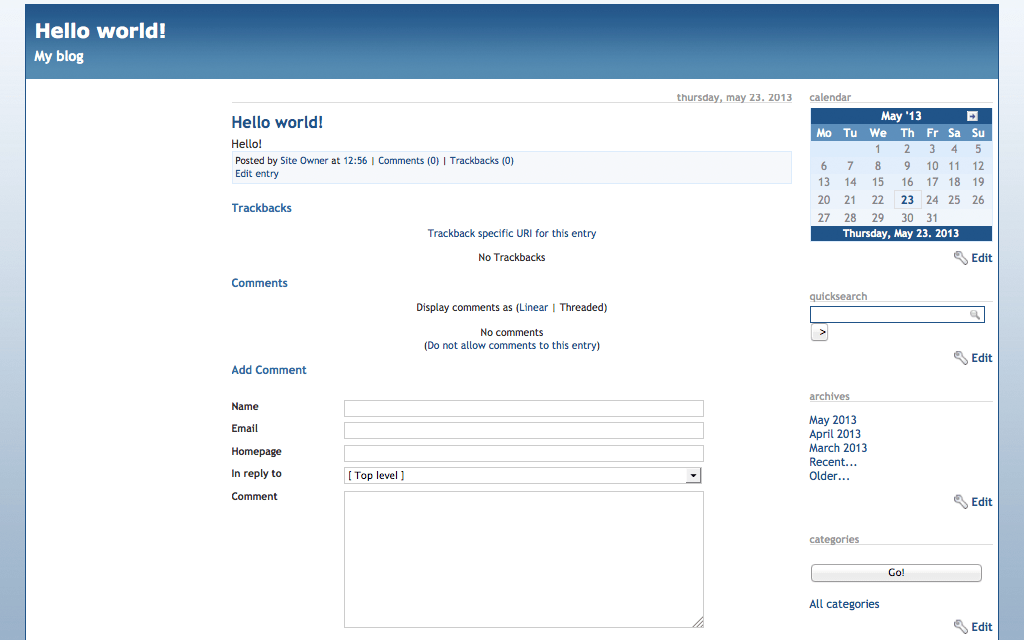Open the 'In reply to' dropdown

[x=693, y=476]
